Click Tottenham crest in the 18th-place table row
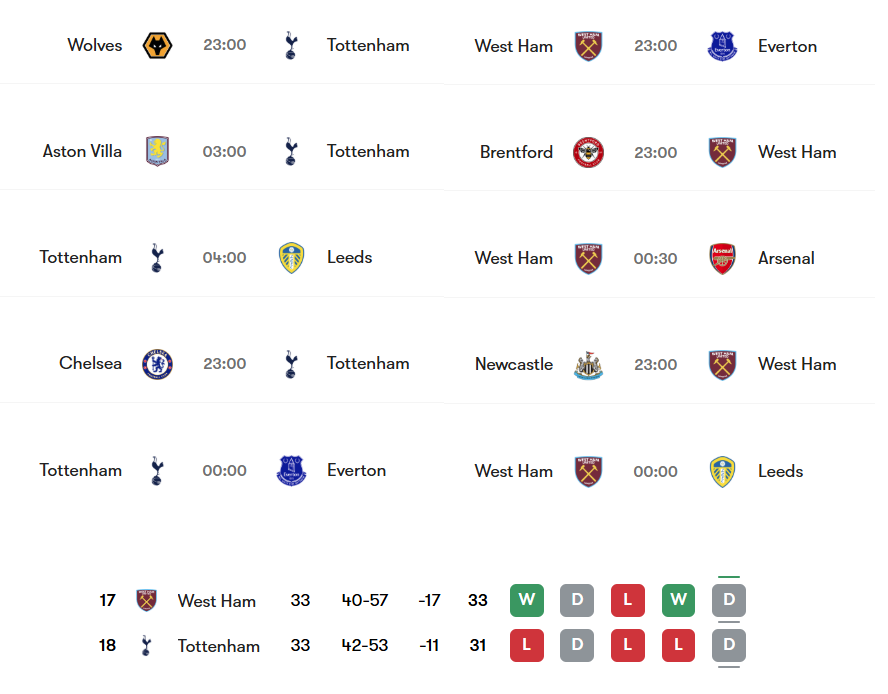888x694 pixels. tap(147, 646)
